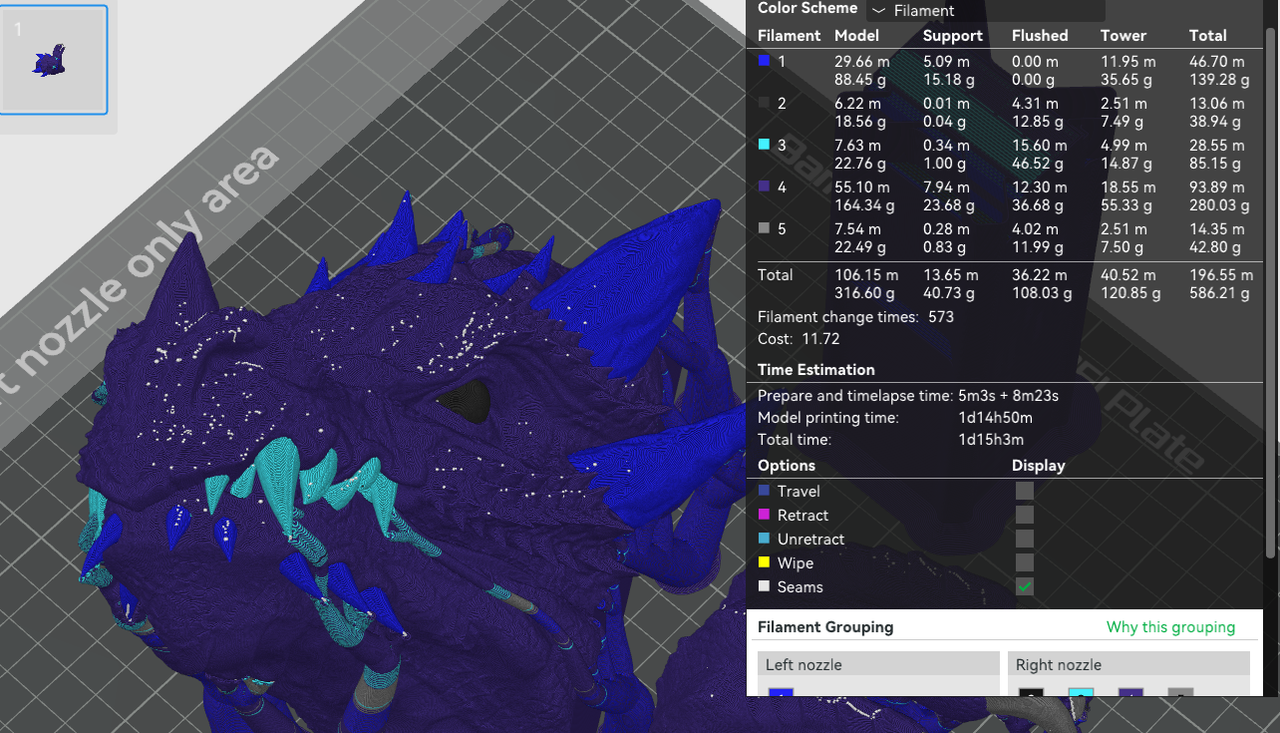1280x733 pixels.
Task: Enable the Travel display checkbox
Action: point(1024,491)
